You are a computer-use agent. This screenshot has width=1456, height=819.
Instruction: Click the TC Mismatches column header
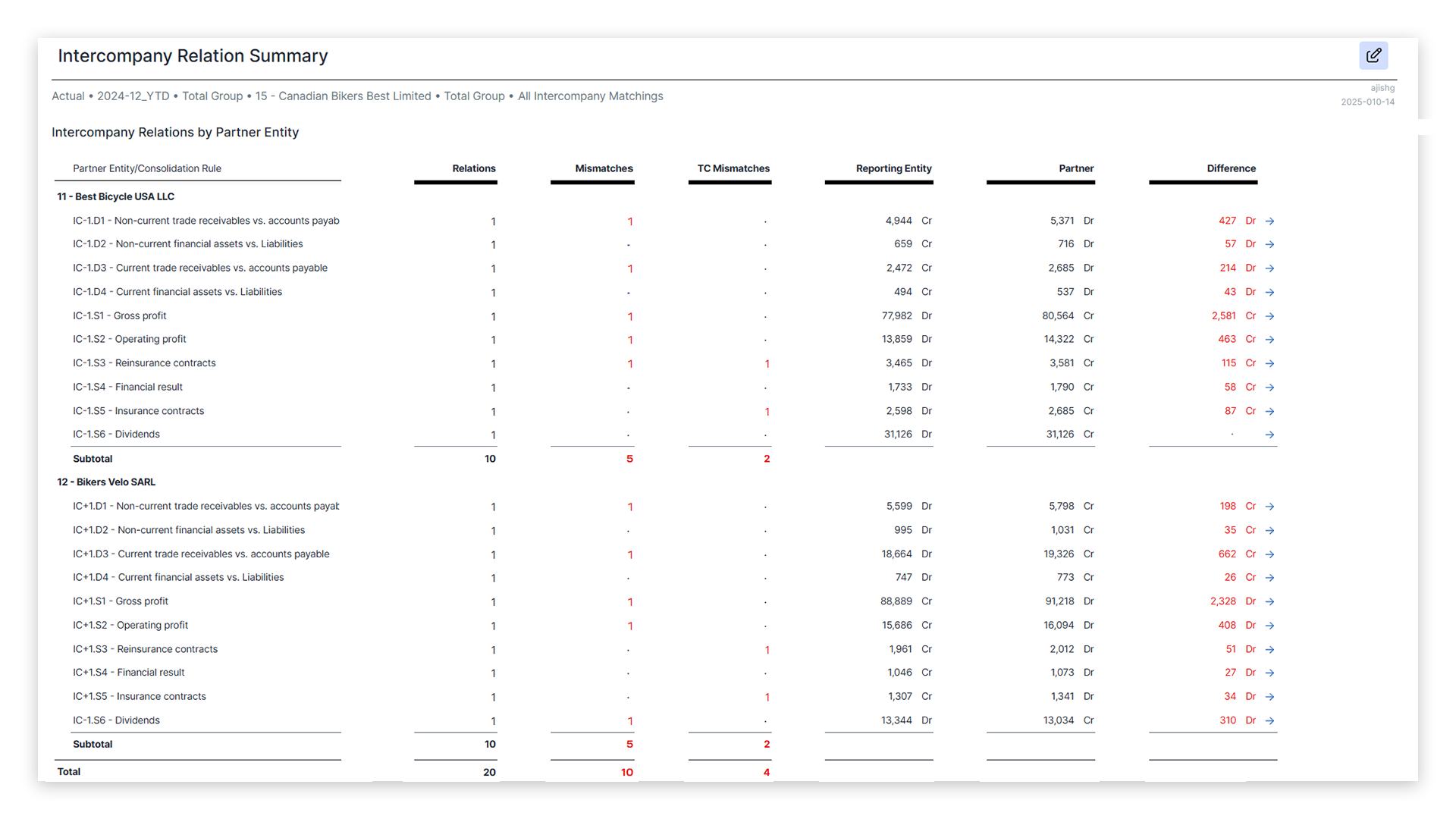click(730, 168)
